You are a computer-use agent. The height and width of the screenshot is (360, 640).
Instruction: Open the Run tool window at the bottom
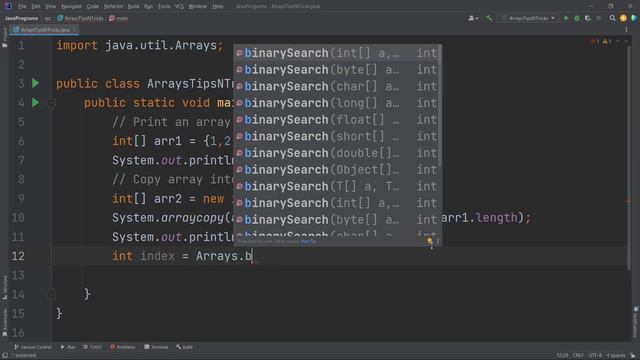click(68, 347)
